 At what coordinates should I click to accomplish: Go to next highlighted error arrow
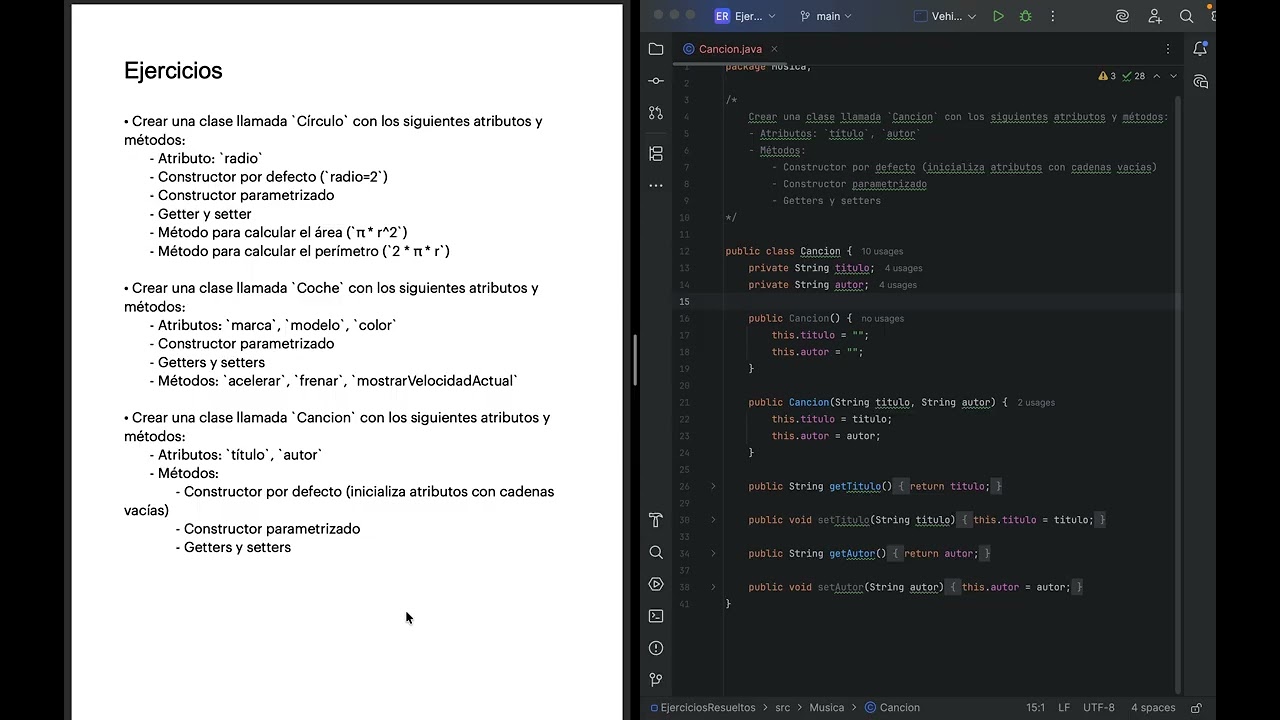[x=1173, y=76]
